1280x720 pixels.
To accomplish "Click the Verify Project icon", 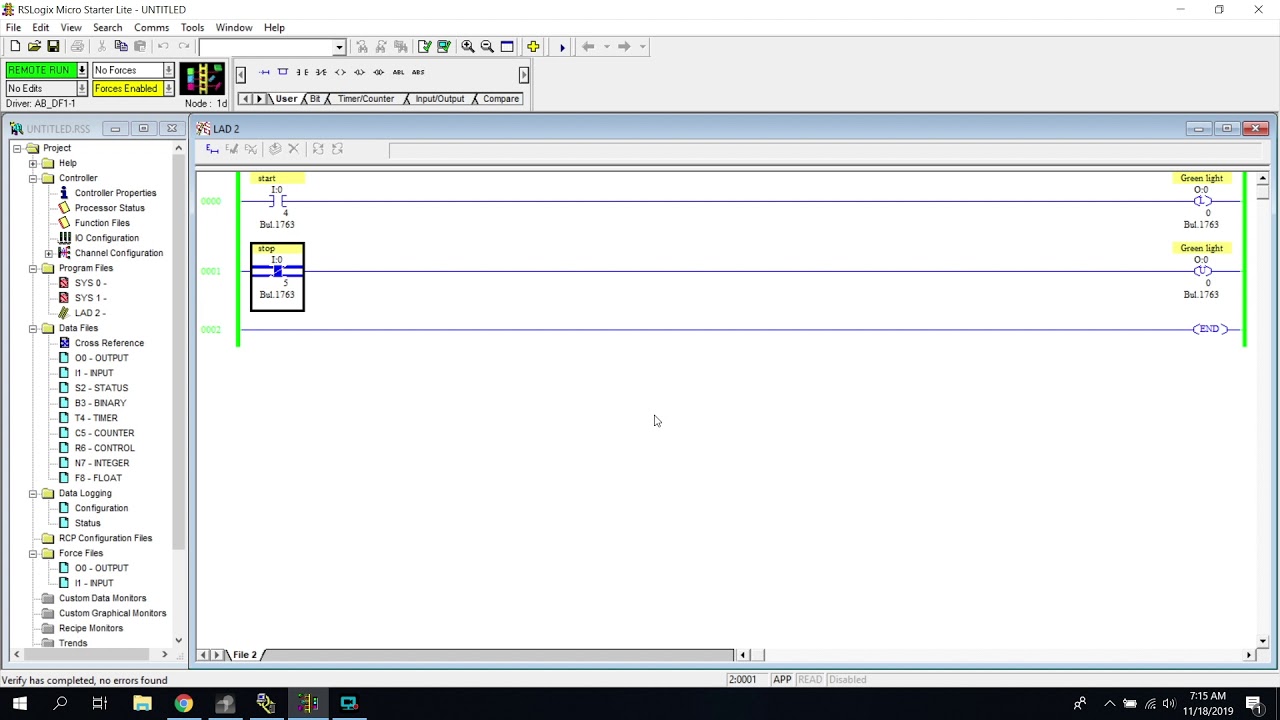I will (x=443, y=46).
